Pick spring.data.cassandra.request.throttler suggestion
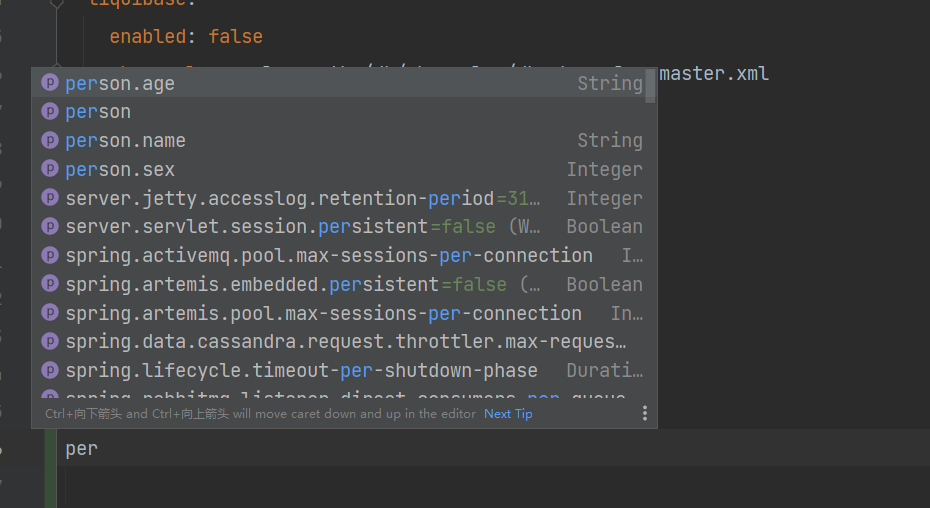Viewport: 930px width, 508px height. [343, 342]
